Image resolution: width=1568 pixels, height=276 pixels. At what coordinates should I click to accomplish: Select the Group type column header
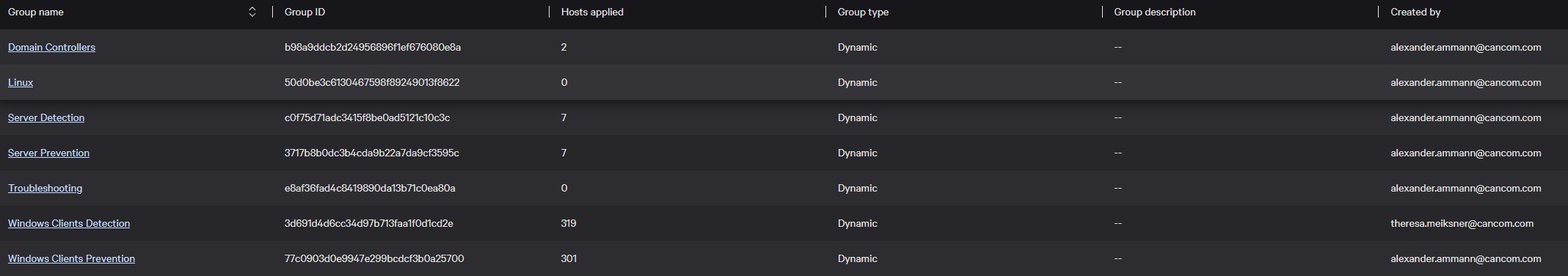[x=863, y=12]
